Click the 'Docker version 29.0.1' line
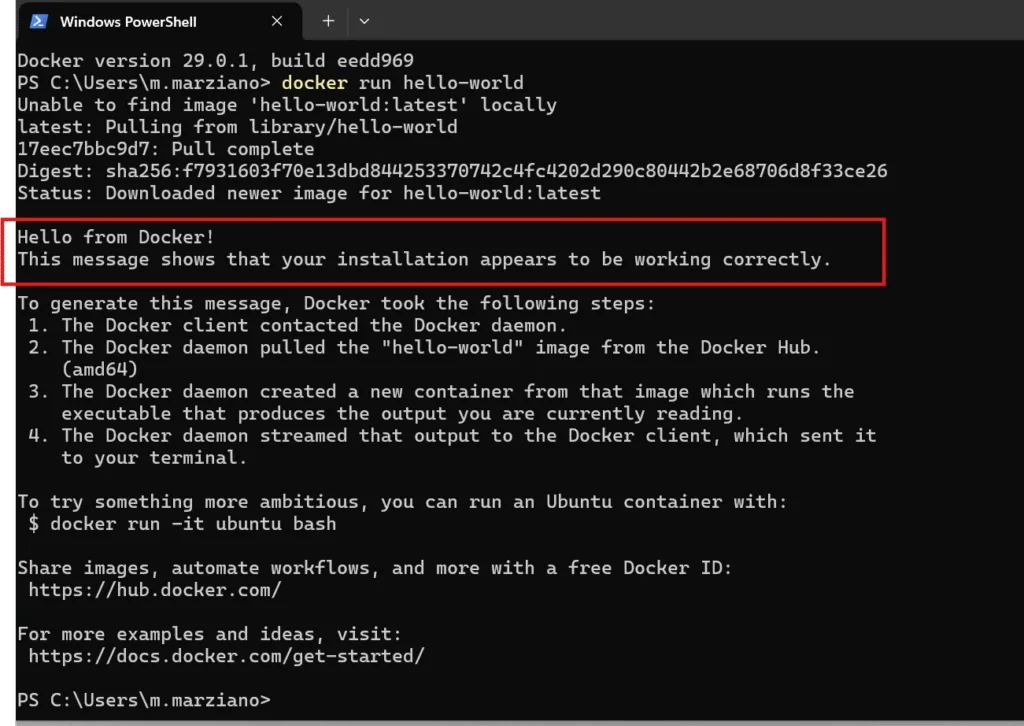Image resolution: width=1024 pixels, height=726 pixels. [215, 61]
